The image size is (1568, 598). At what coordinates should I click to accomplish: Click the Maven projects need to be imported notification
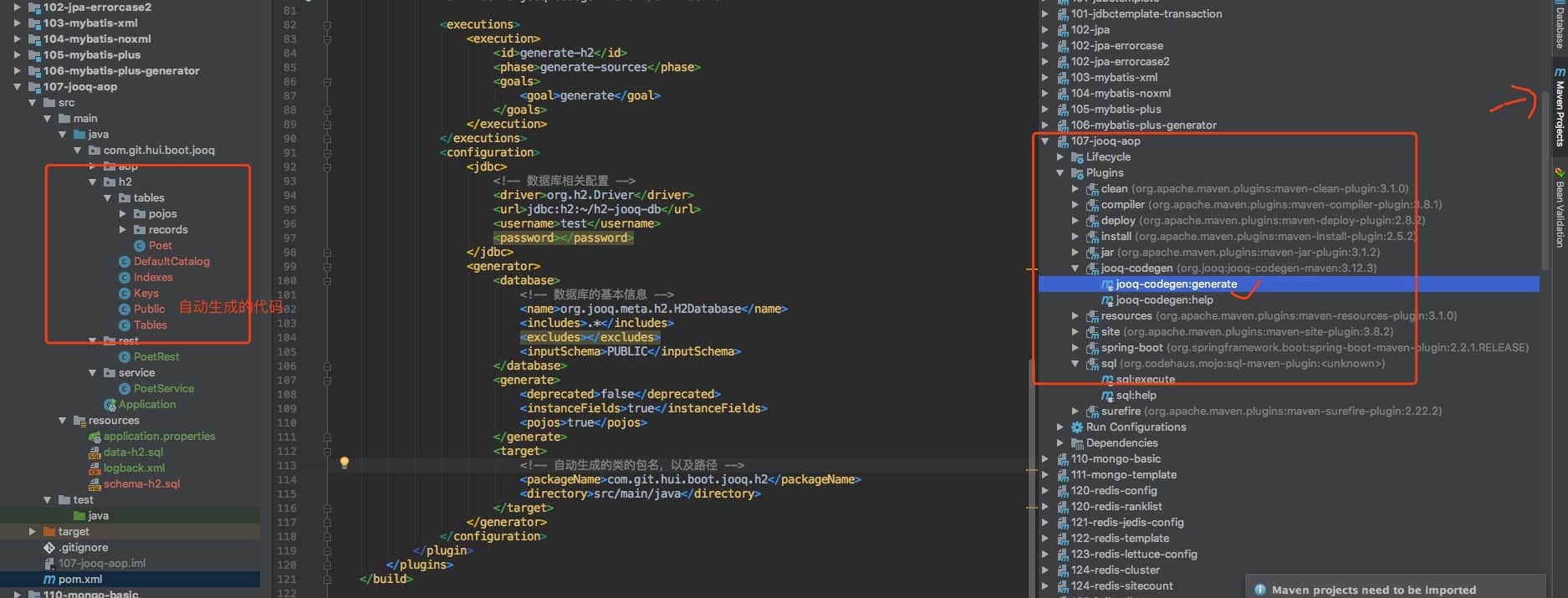coord(1373,590)
